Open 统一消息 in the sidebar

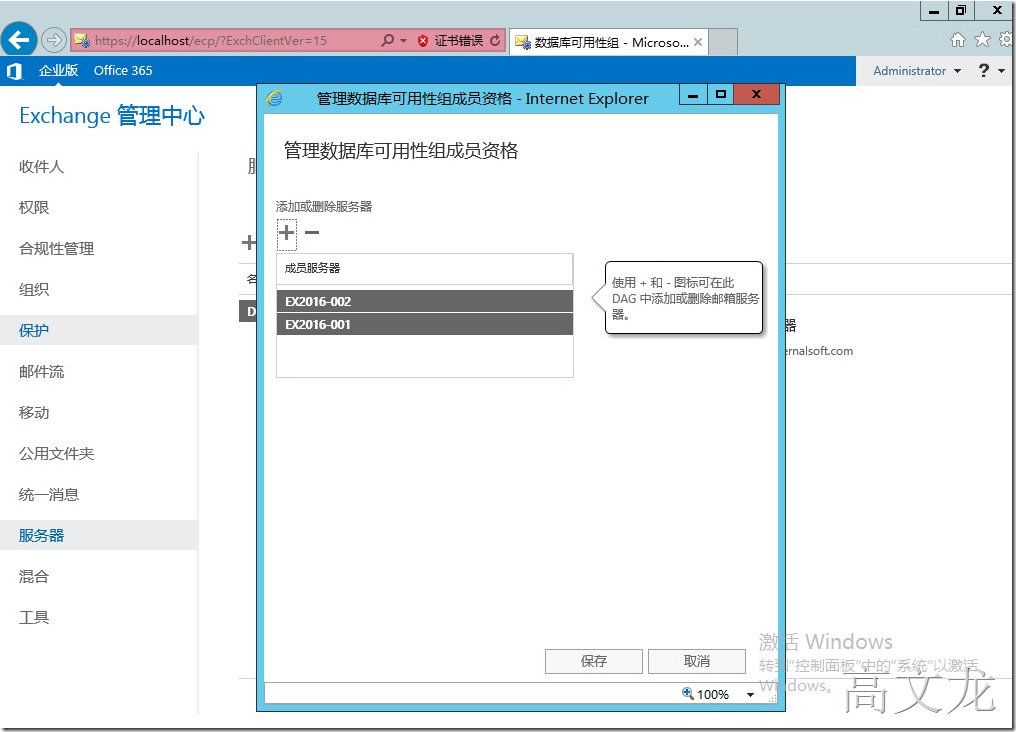(49, 494)
